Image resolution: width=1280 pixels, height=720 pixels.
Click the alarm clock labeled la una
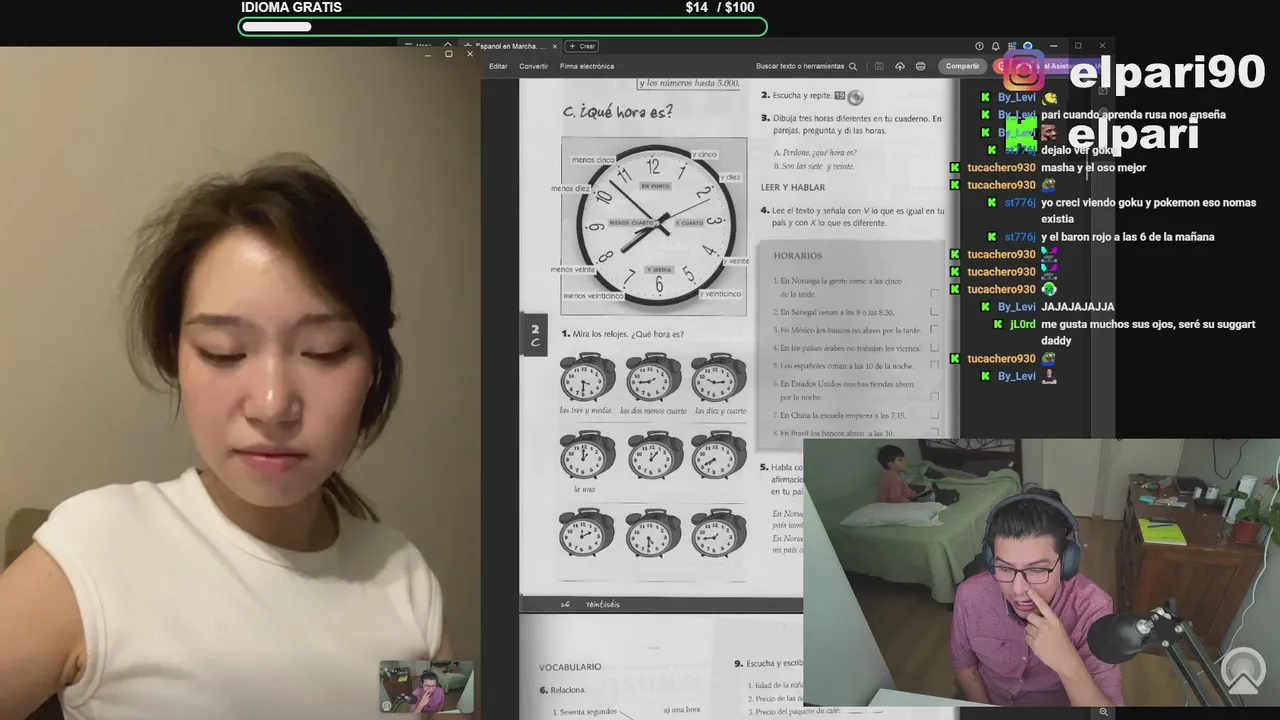coord(587,455)
